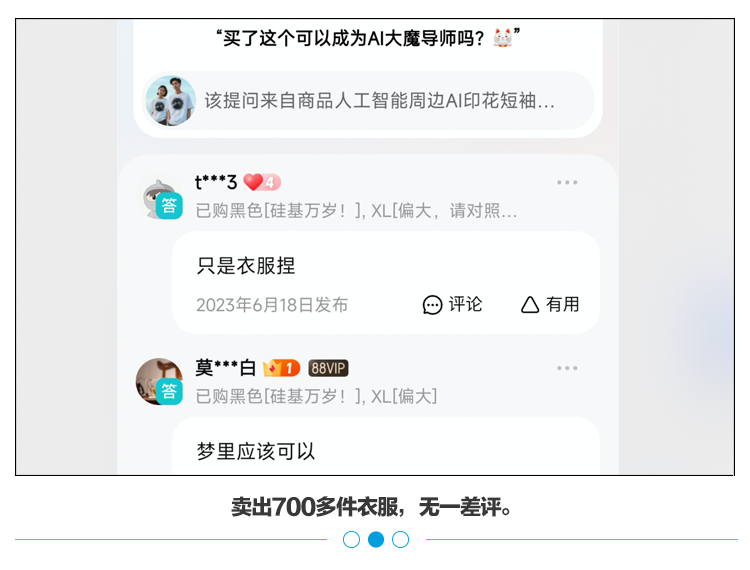Viewport: 750px width, 570px height.
Task: Expand truncated purchase info under t***3
Action: pyautogui.click(x=356, y=210)
